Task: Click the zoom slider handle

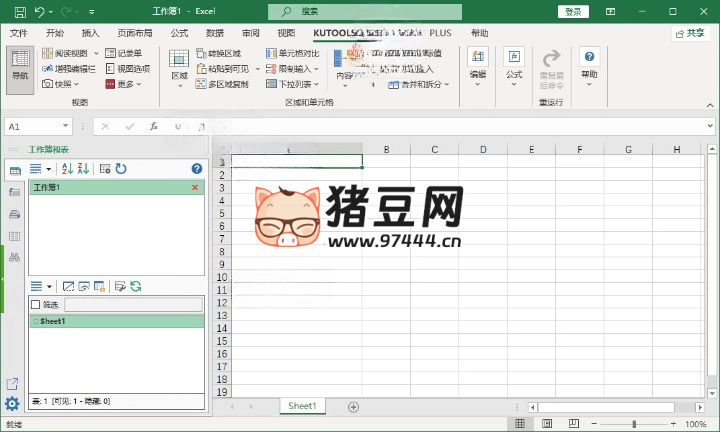Action: pyautogui.click(x=634, y=424)
